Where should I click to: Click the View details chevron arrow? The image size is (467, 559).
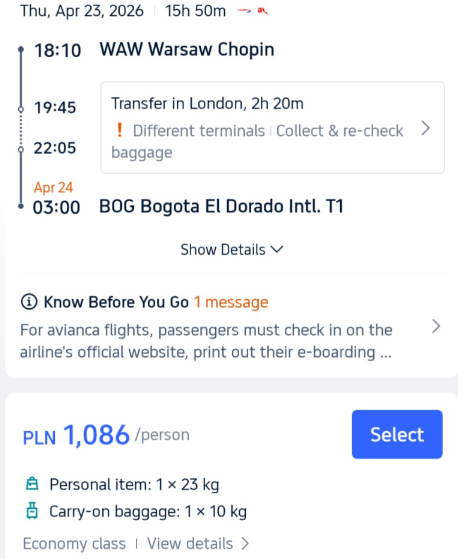tap(245, 544)
